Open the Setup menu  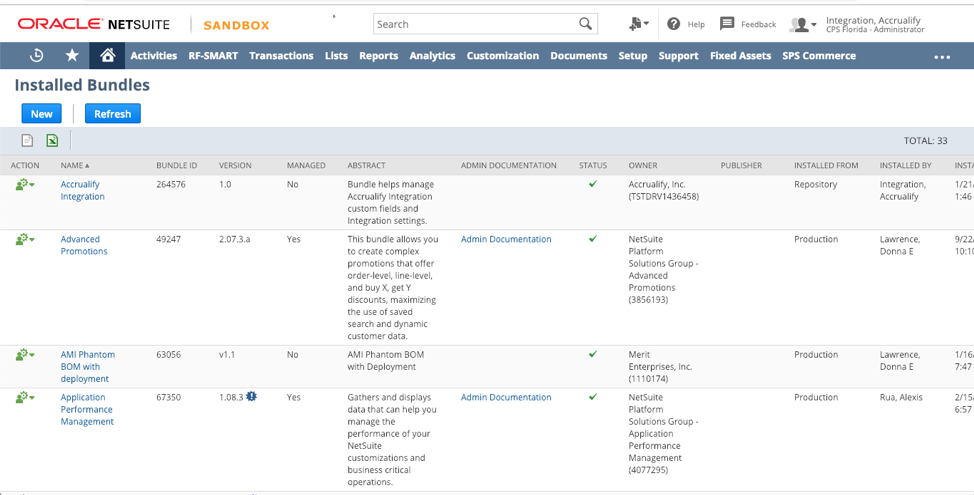[632, 55]
